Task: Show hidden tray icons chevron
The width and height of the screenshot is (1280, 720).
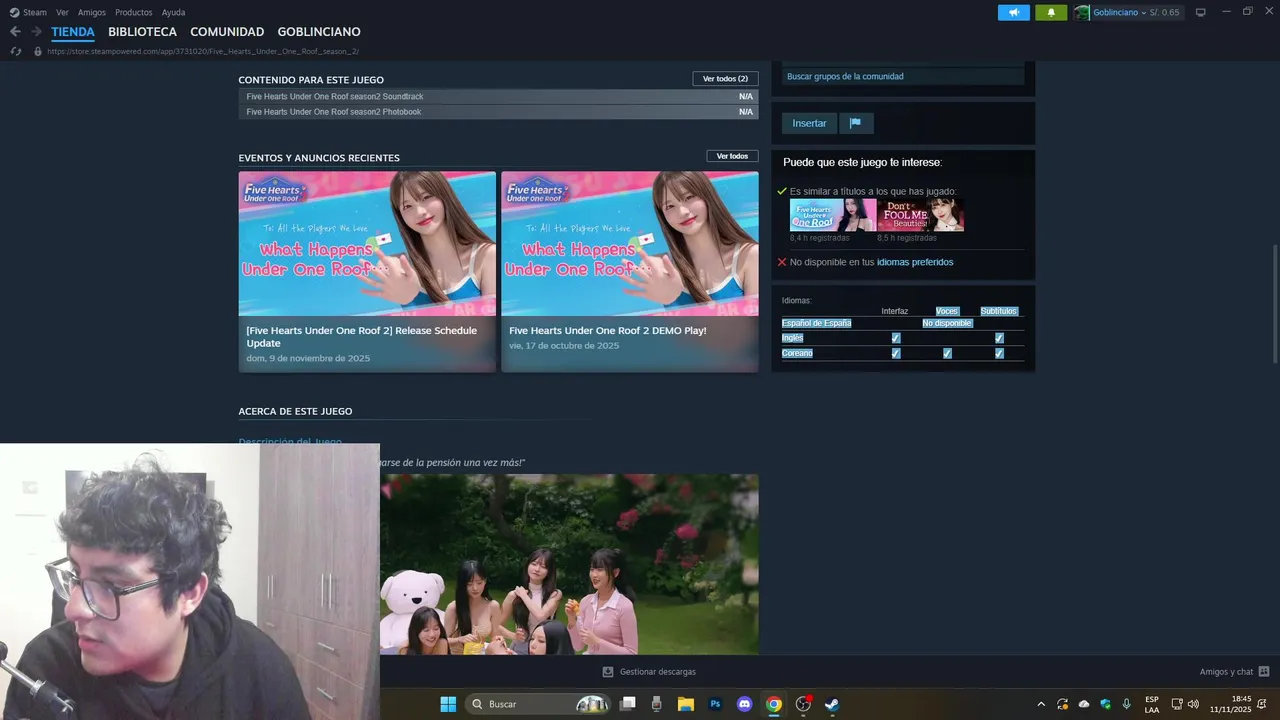Action: (x=1041, y=704)
